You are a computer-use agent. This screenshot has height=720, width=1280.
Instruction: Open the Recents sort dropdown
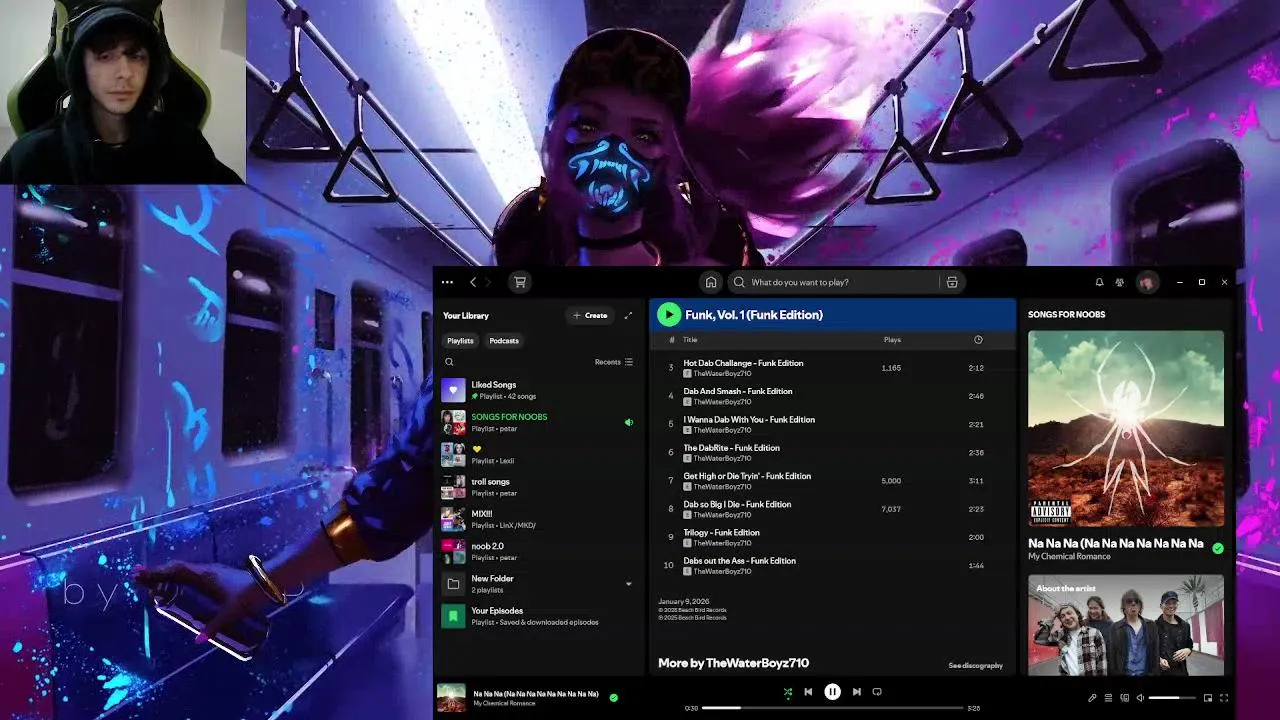tap(613, 362)
